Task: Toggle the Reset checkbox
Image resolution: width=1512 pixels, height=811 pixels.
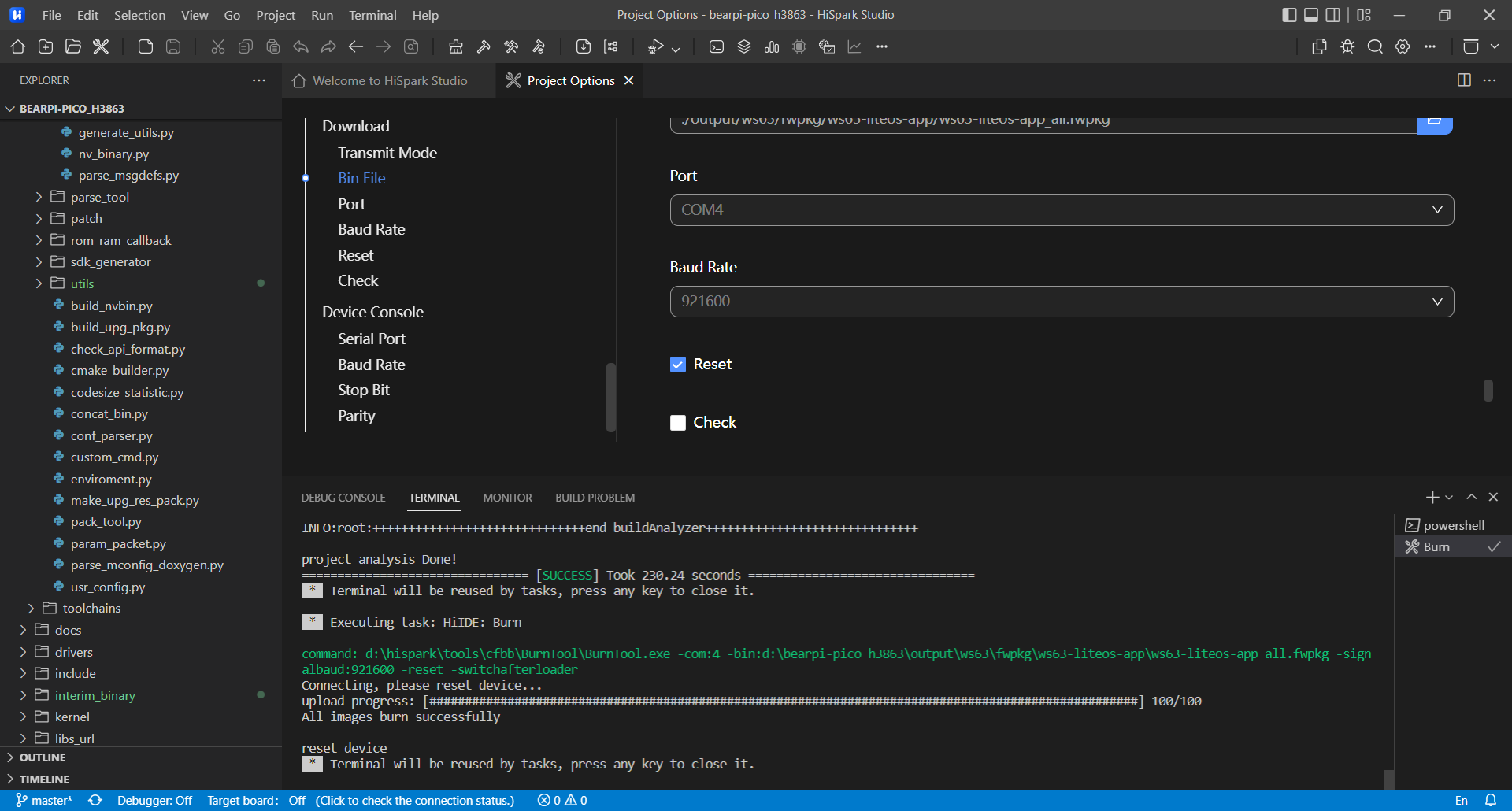Action: tap(678, 365)
